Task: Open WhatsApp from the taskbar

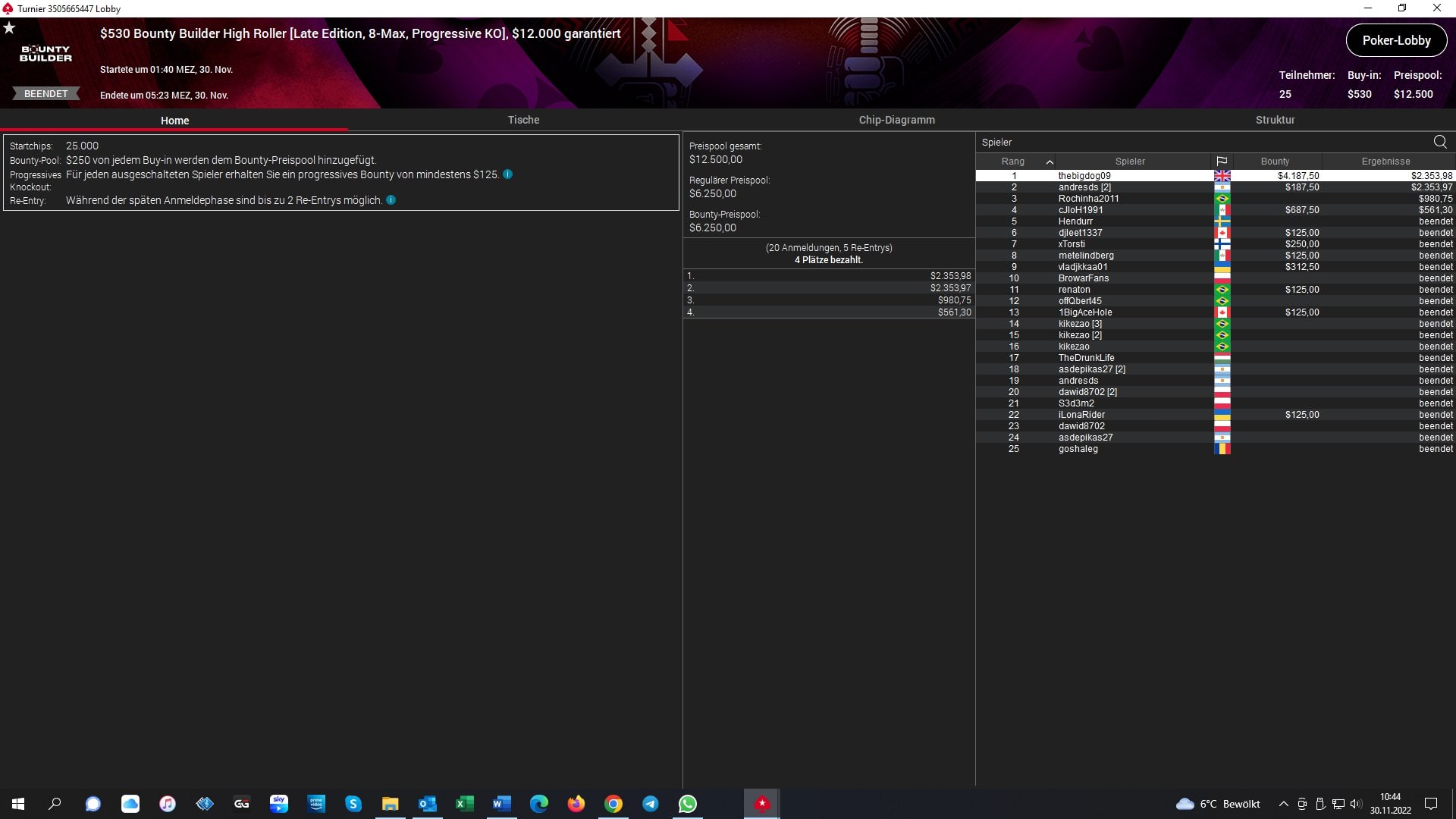Action: (x=687, y=804)
